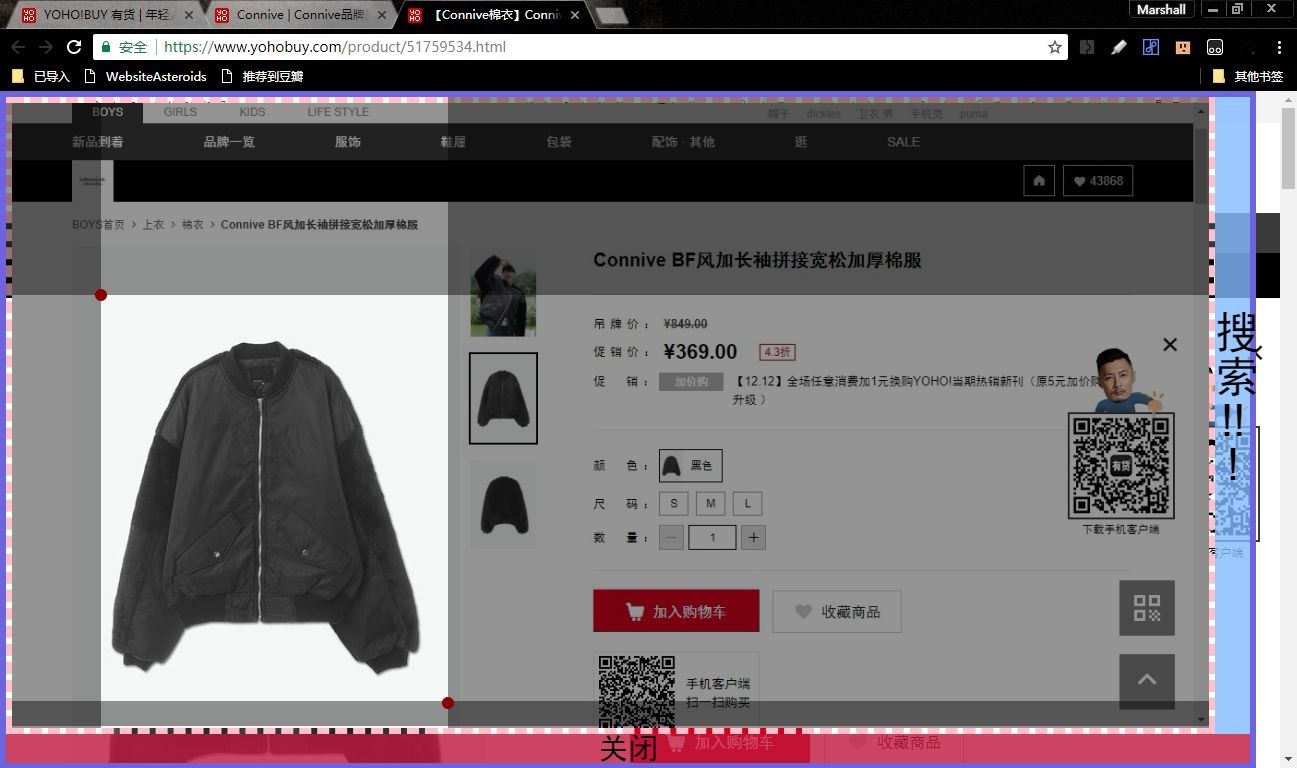Go back to the previous page
This screenshot has width=1297, height=768.
pos(18,47)
